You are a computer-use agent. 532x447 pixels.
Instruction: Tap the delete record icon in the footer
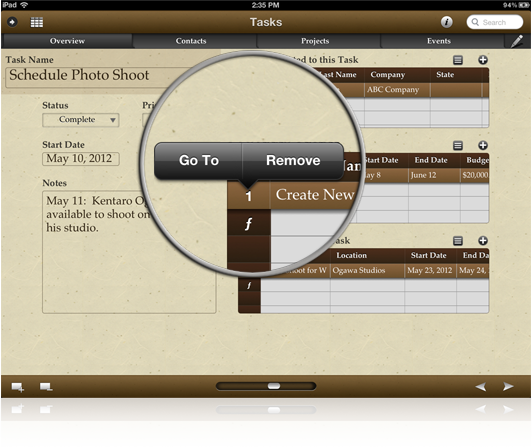point(46,387)
